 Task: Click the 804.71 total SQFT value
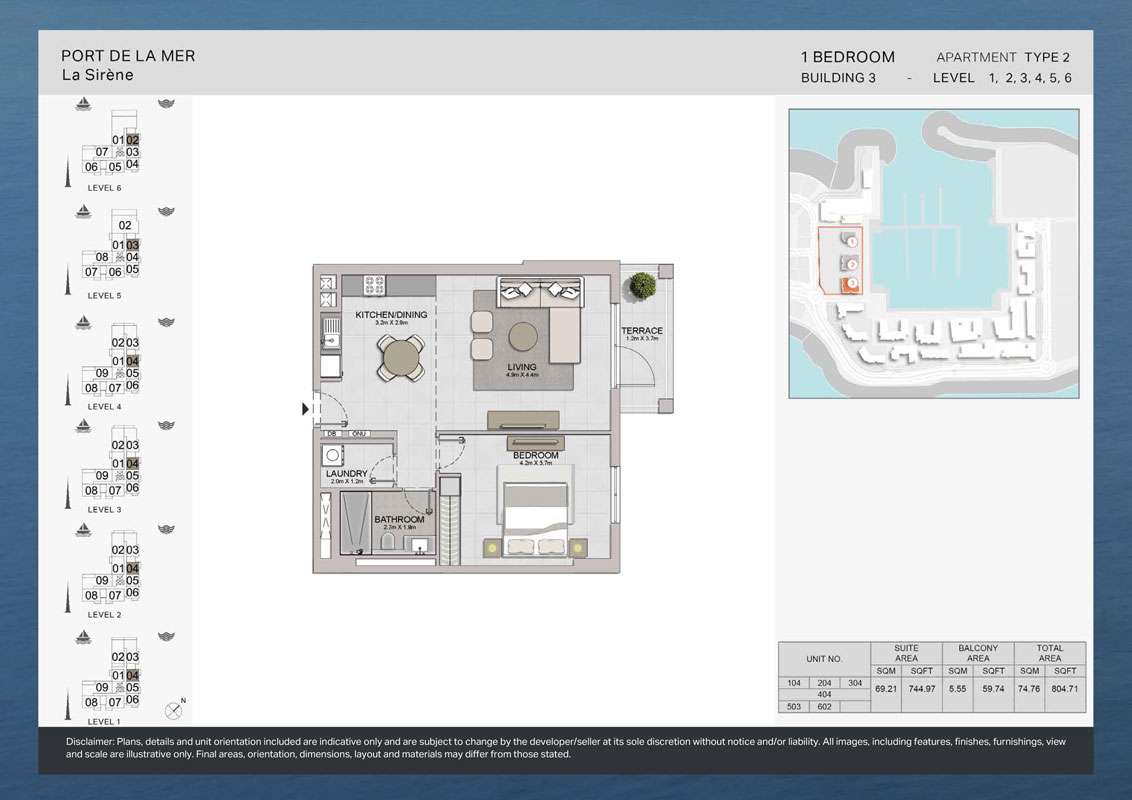[1064, 689]
